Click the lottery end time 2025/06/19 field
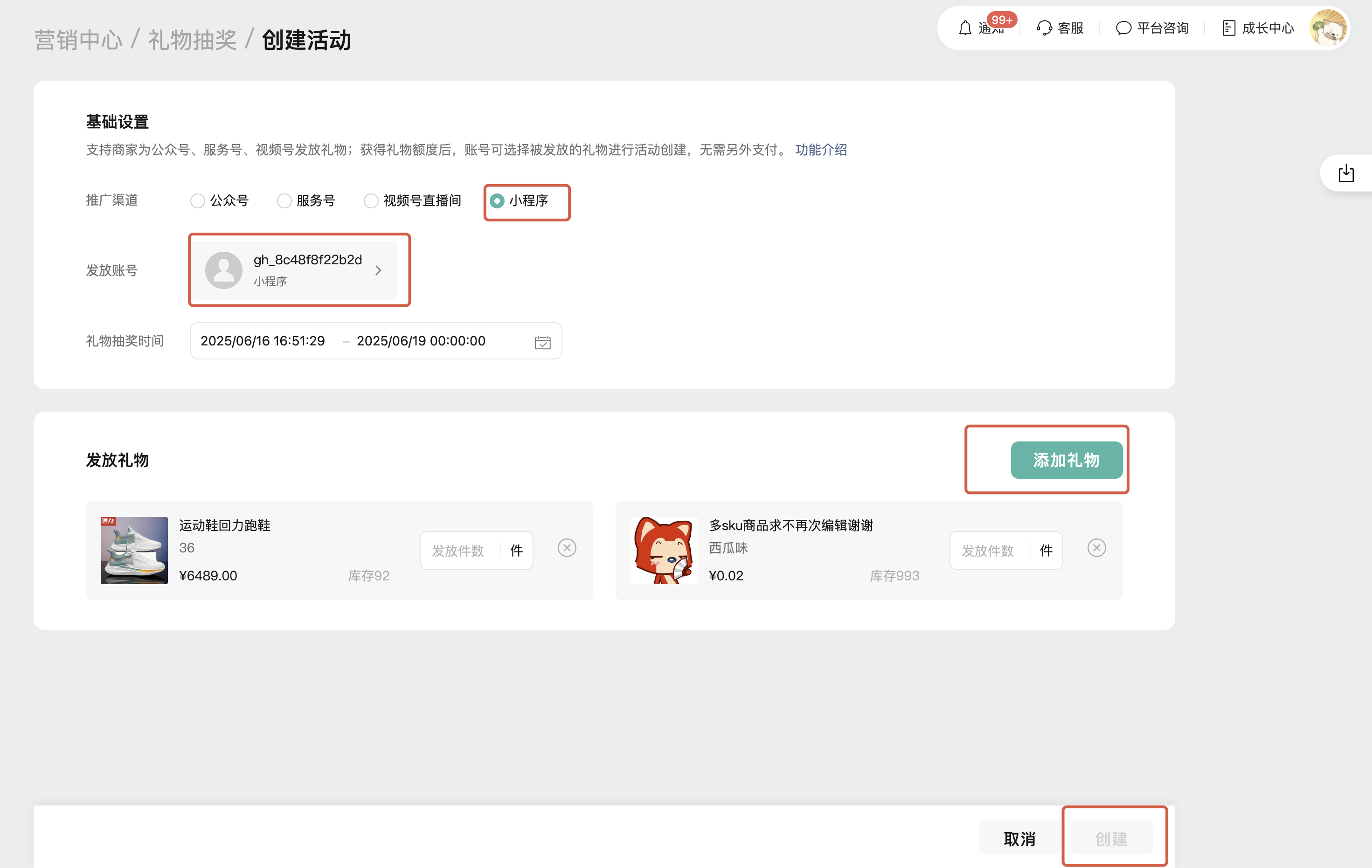Image resolution: width=1372 pixels, height=868 pixels. (x=421, y=341)
